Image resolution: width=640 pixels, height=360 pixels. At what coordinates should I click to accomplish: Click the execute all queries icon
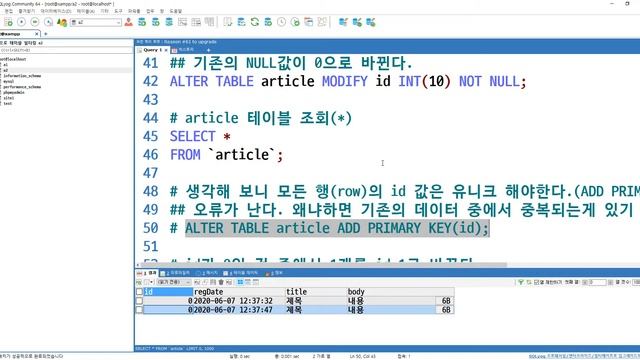click(x=35, y=22)
